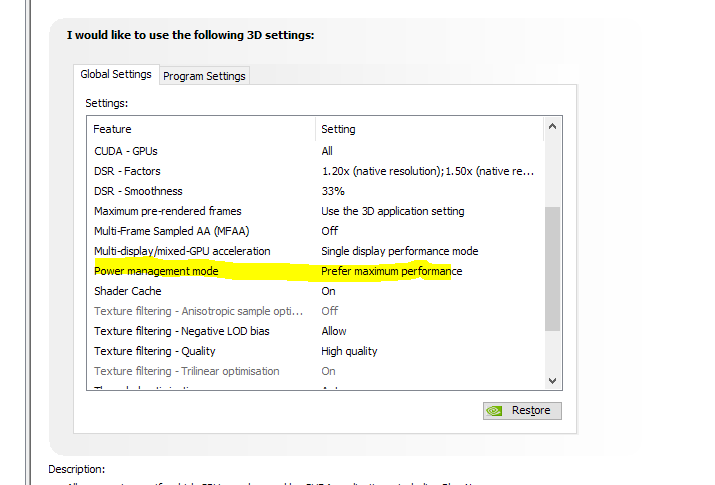
Task: Select Maximum pre-rendered frames row
Action: coord(316,211)
